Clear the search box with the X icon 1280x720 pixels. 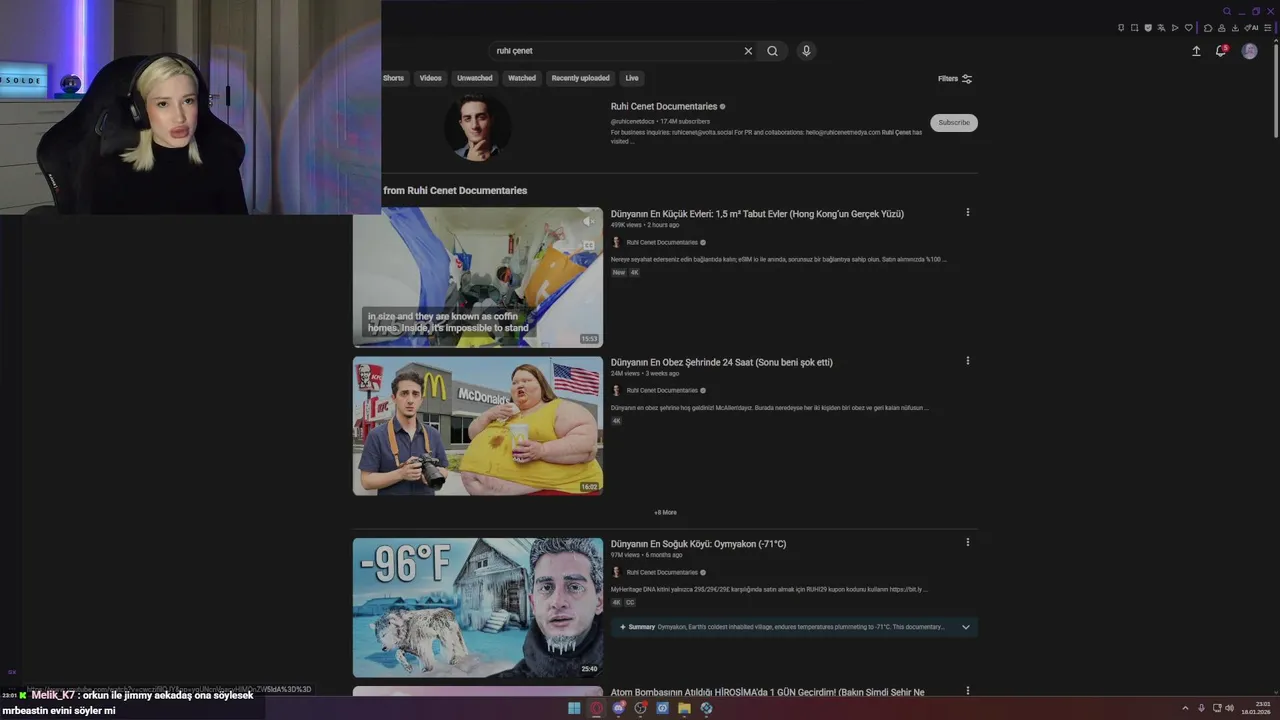coord(748,51)
